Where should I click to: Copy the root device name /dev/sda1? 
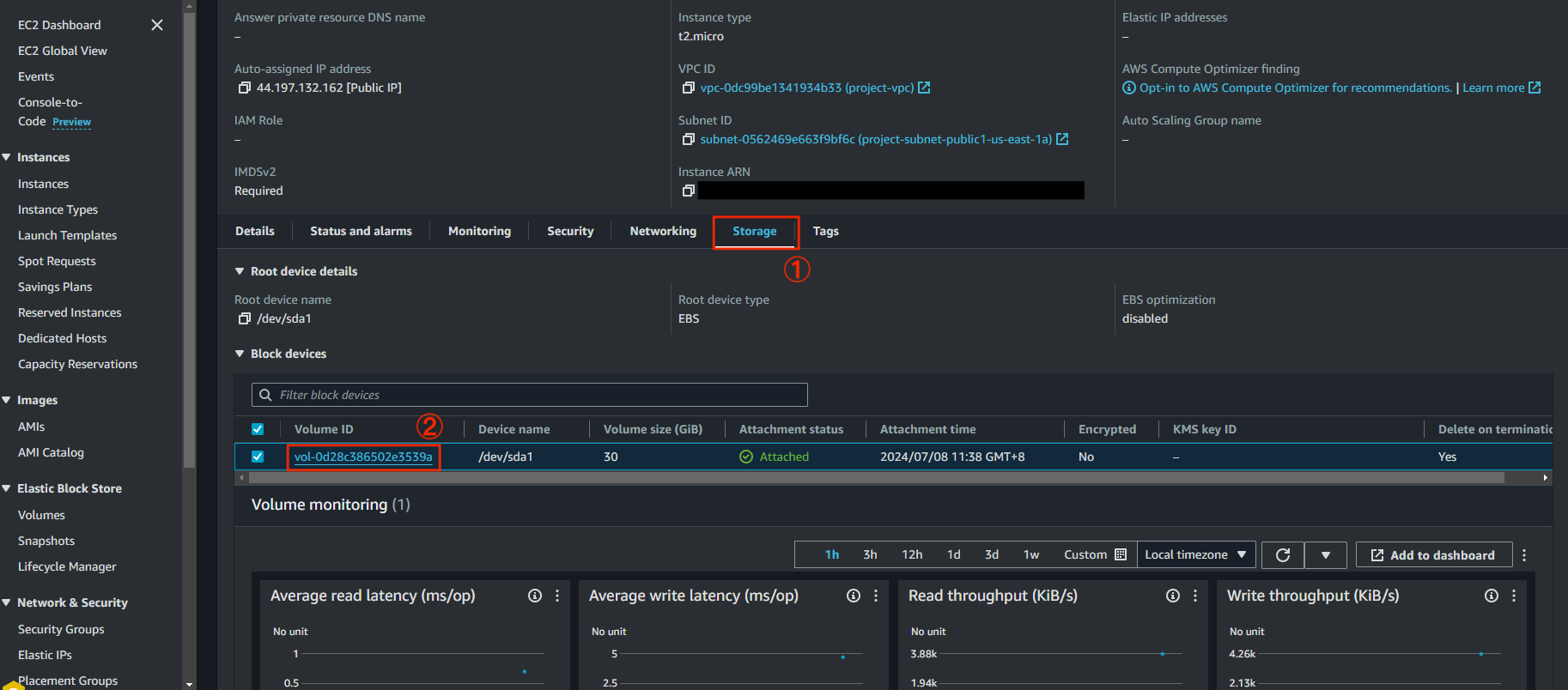[x=245, y=318]
